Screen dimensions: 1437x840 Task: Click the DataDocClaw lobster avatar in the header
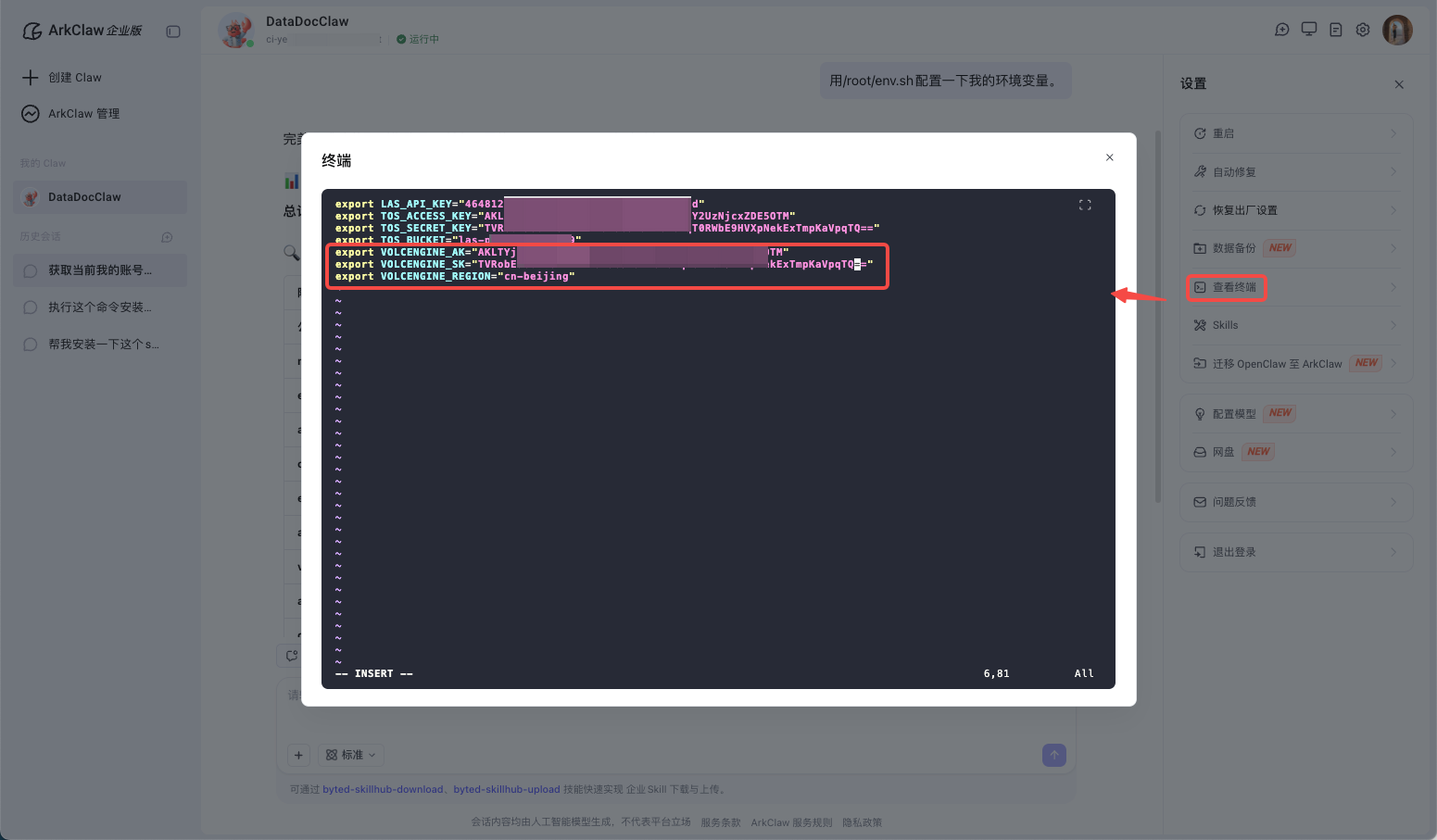click(236, 30)
